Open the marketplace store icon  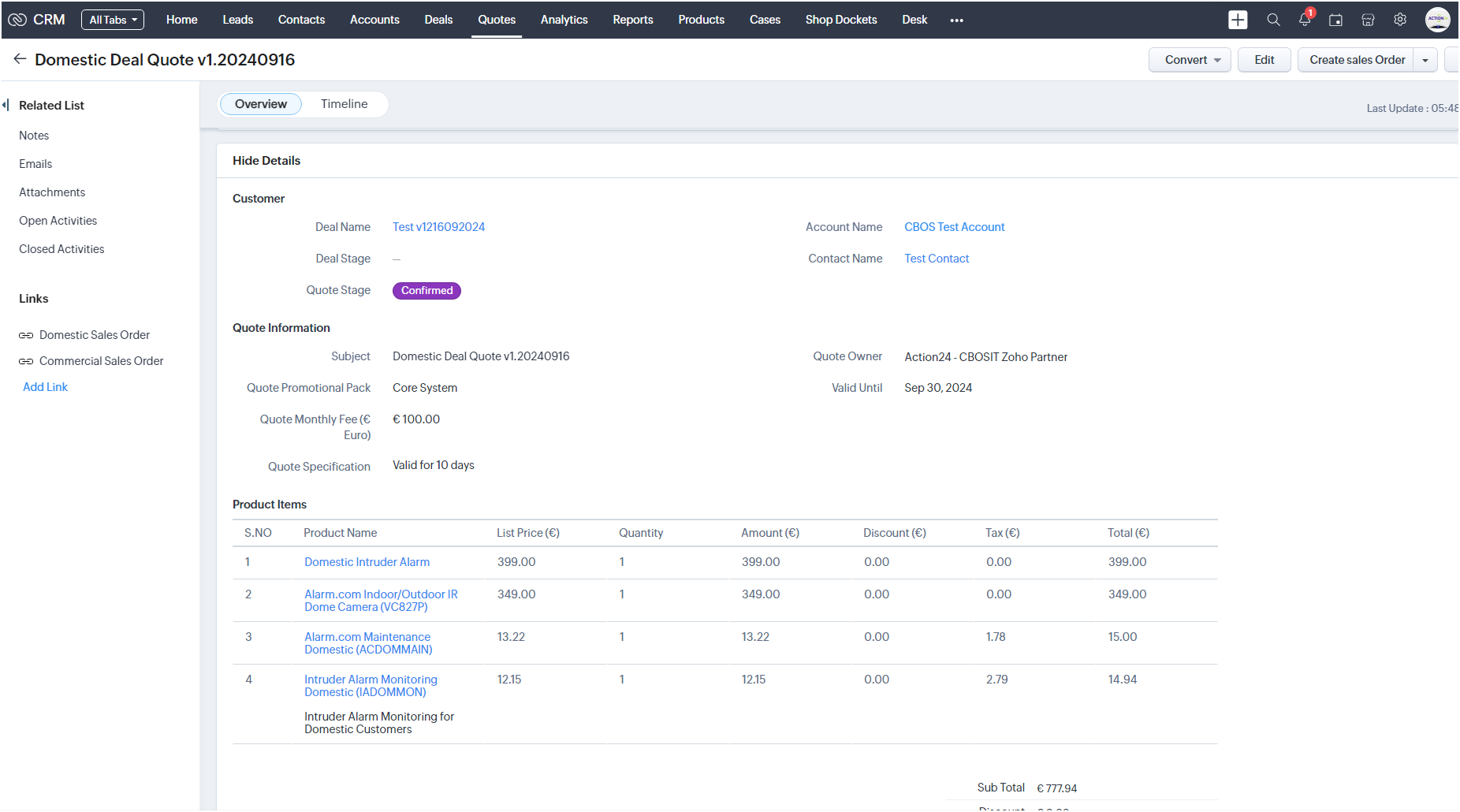(1368, 20)
